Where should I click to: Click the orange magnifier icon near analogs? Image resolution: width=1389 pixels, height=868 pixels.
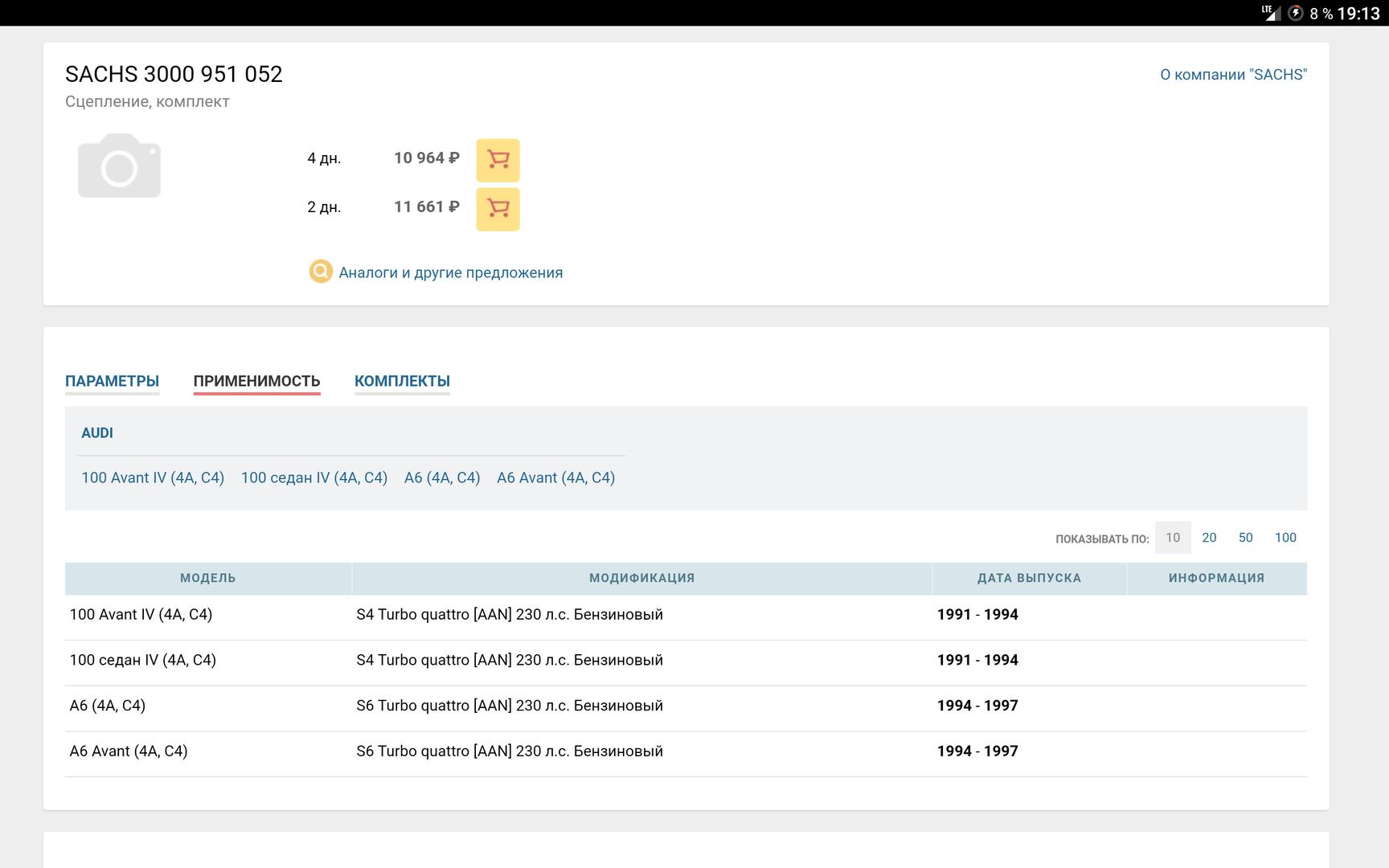pos(321,272)
